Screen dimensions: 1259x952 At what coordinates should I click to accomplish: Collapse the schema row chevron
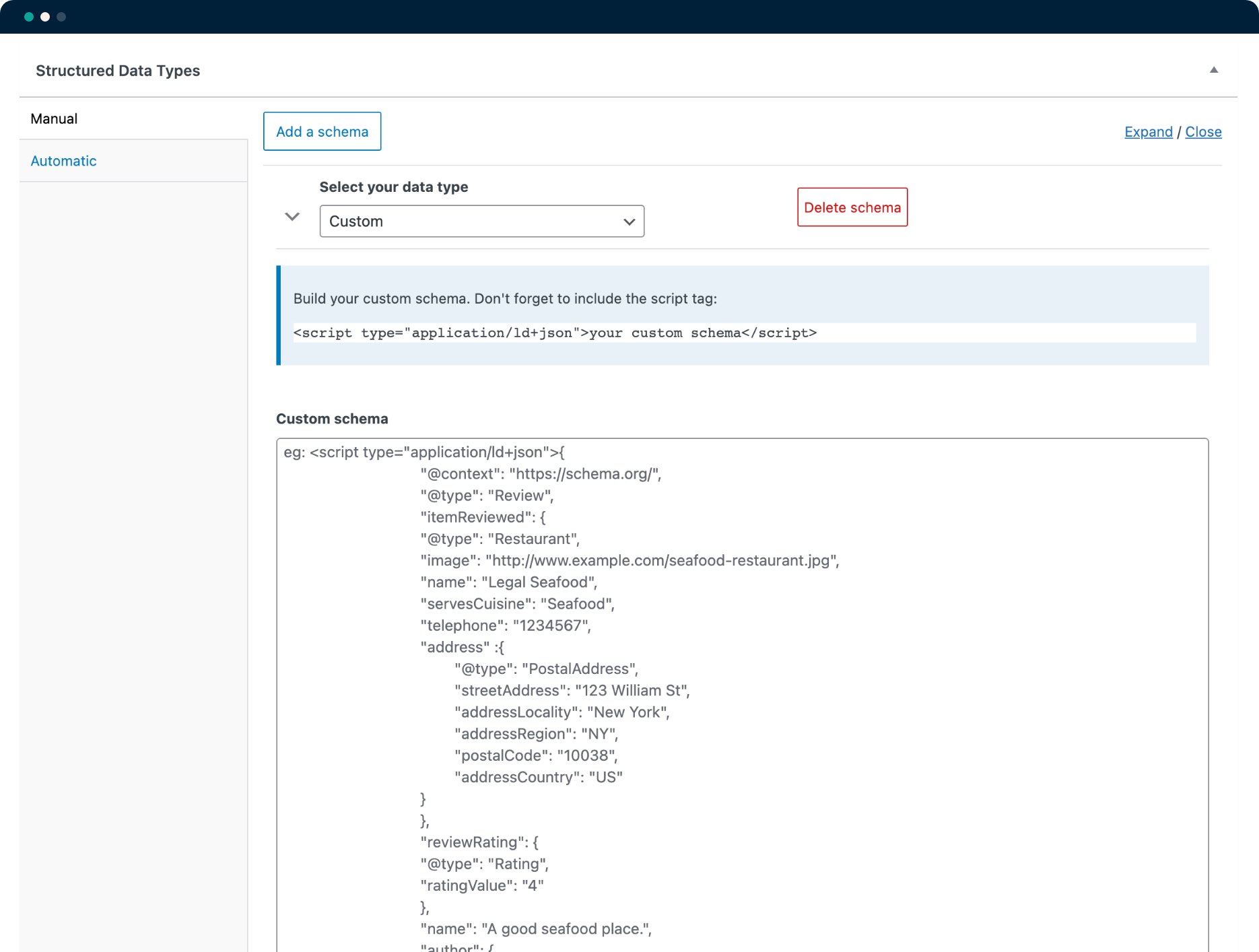click(x=292, y=217)
